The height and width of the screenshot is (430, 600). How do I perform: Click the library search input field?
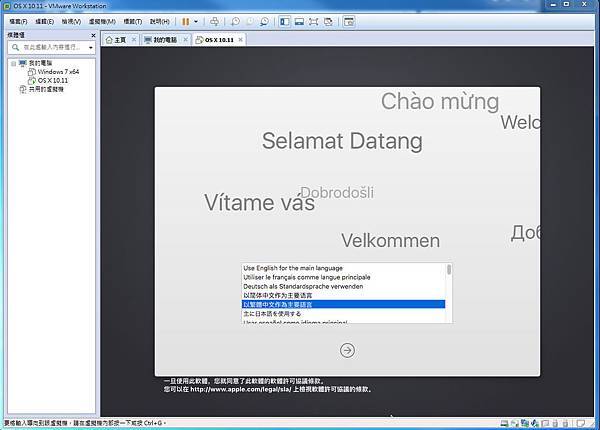coord(51,47)
